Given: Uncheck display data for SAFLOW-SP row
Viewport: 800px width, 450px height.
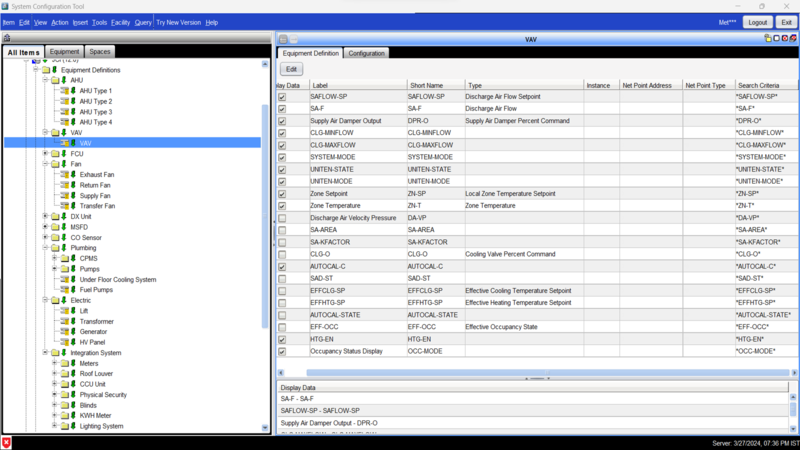Looking at the screenshot, I should [282, 97].
